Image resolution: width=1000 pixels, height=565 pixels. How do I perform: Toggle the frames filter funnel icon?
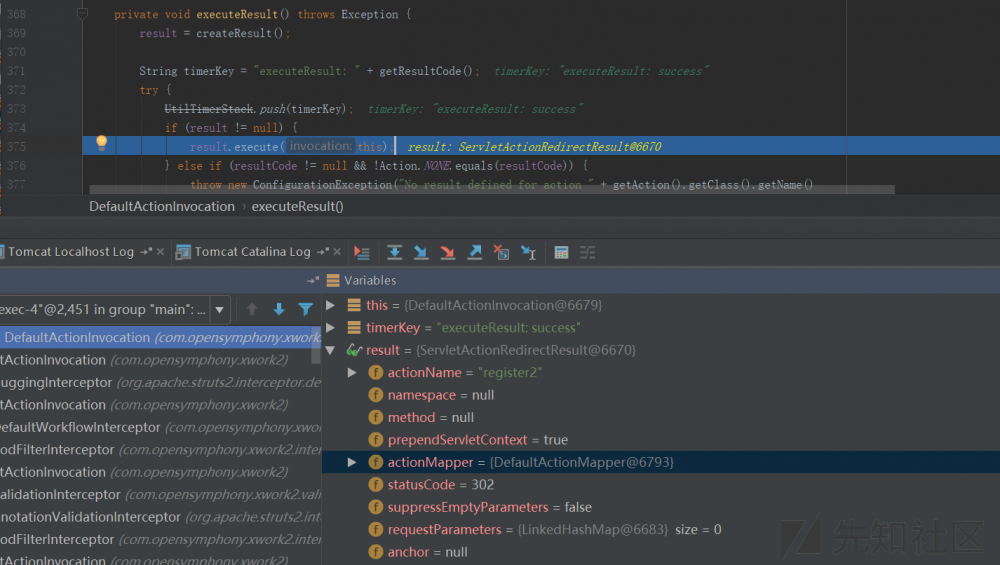tap(306, 310)
